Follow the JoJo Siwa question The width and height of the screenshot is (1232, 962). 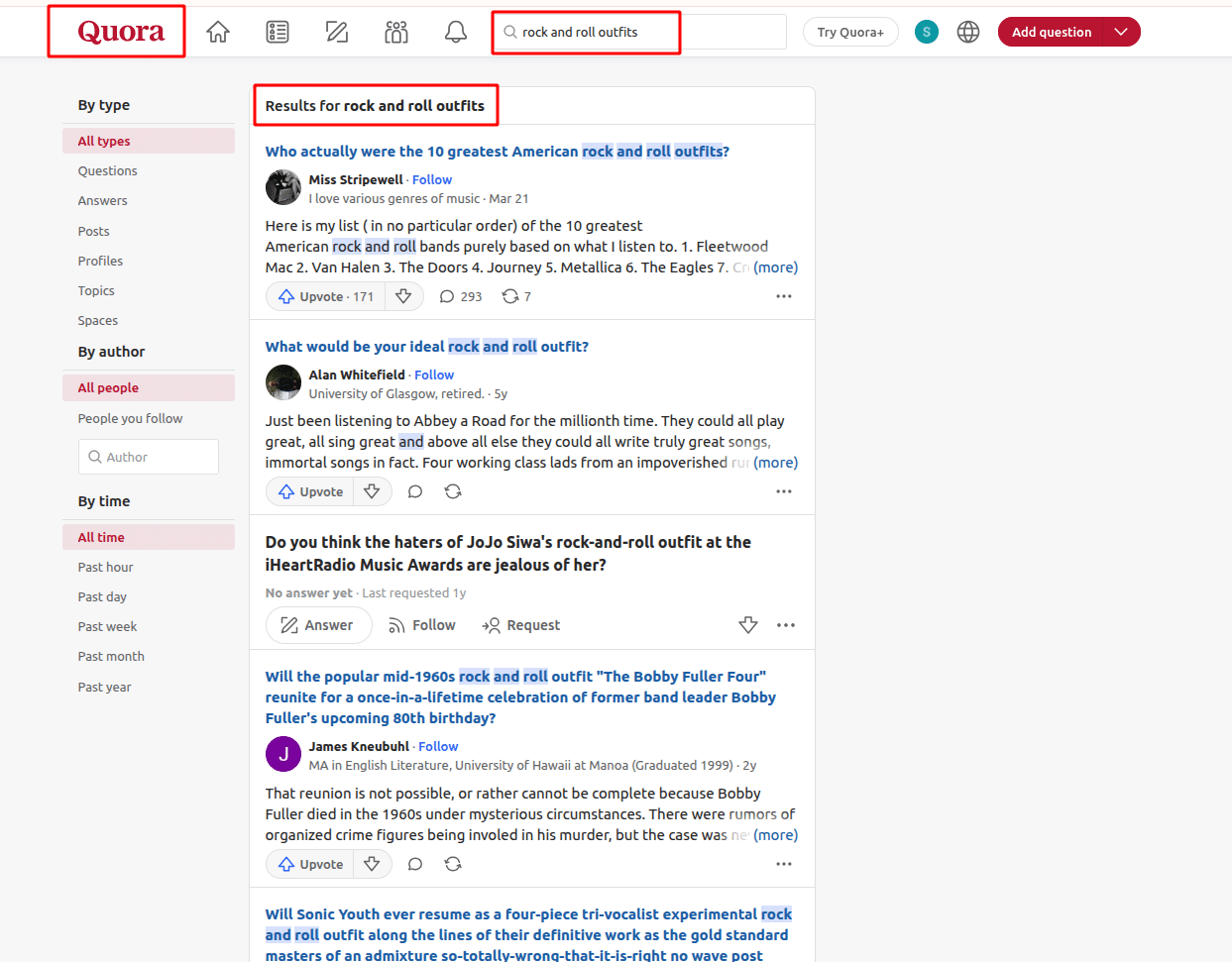(x=422, y=625)
